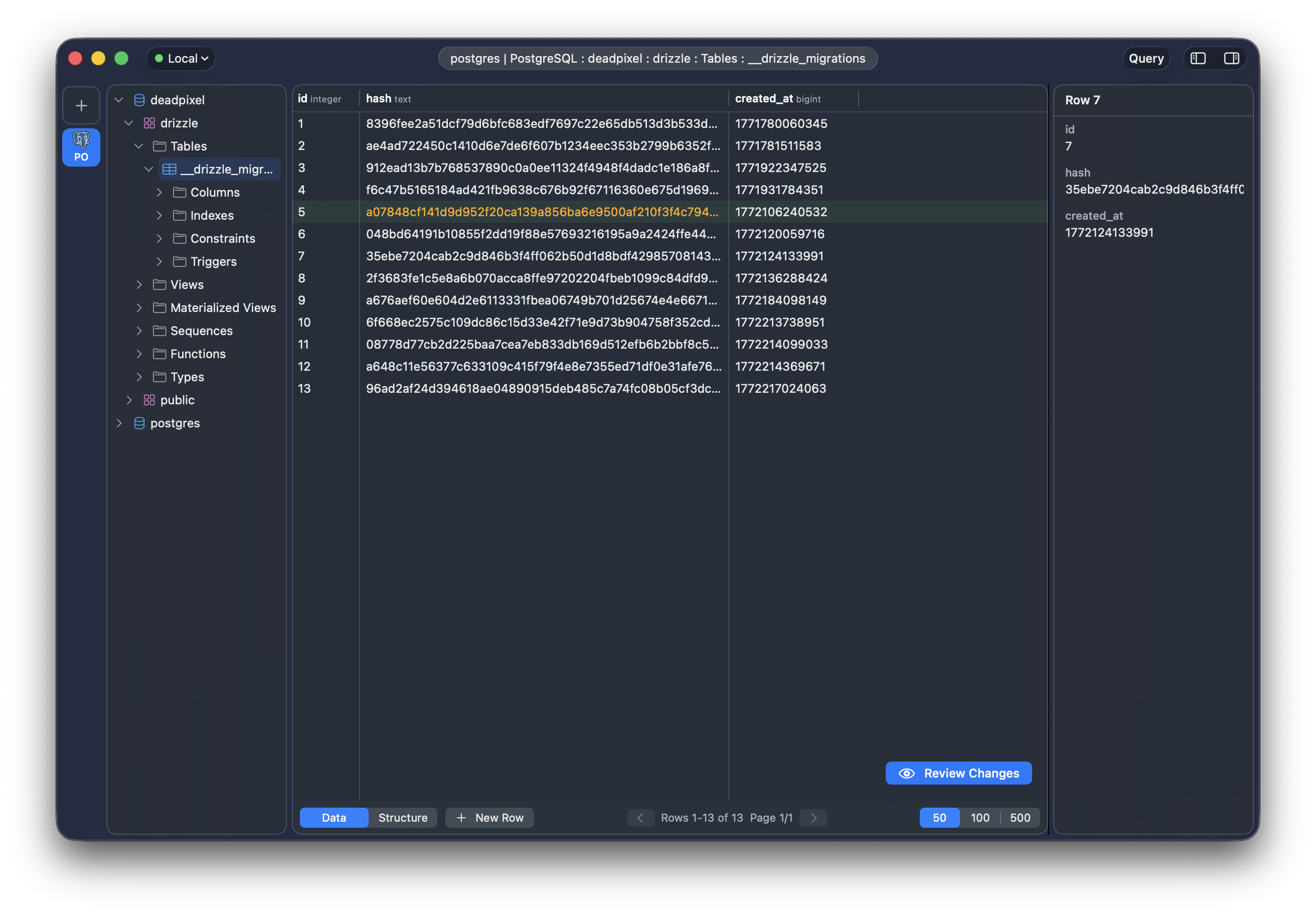Screen dimensions: 1316x915
Task: Expand the Columns folder
Action: click(x=159, y=193)
